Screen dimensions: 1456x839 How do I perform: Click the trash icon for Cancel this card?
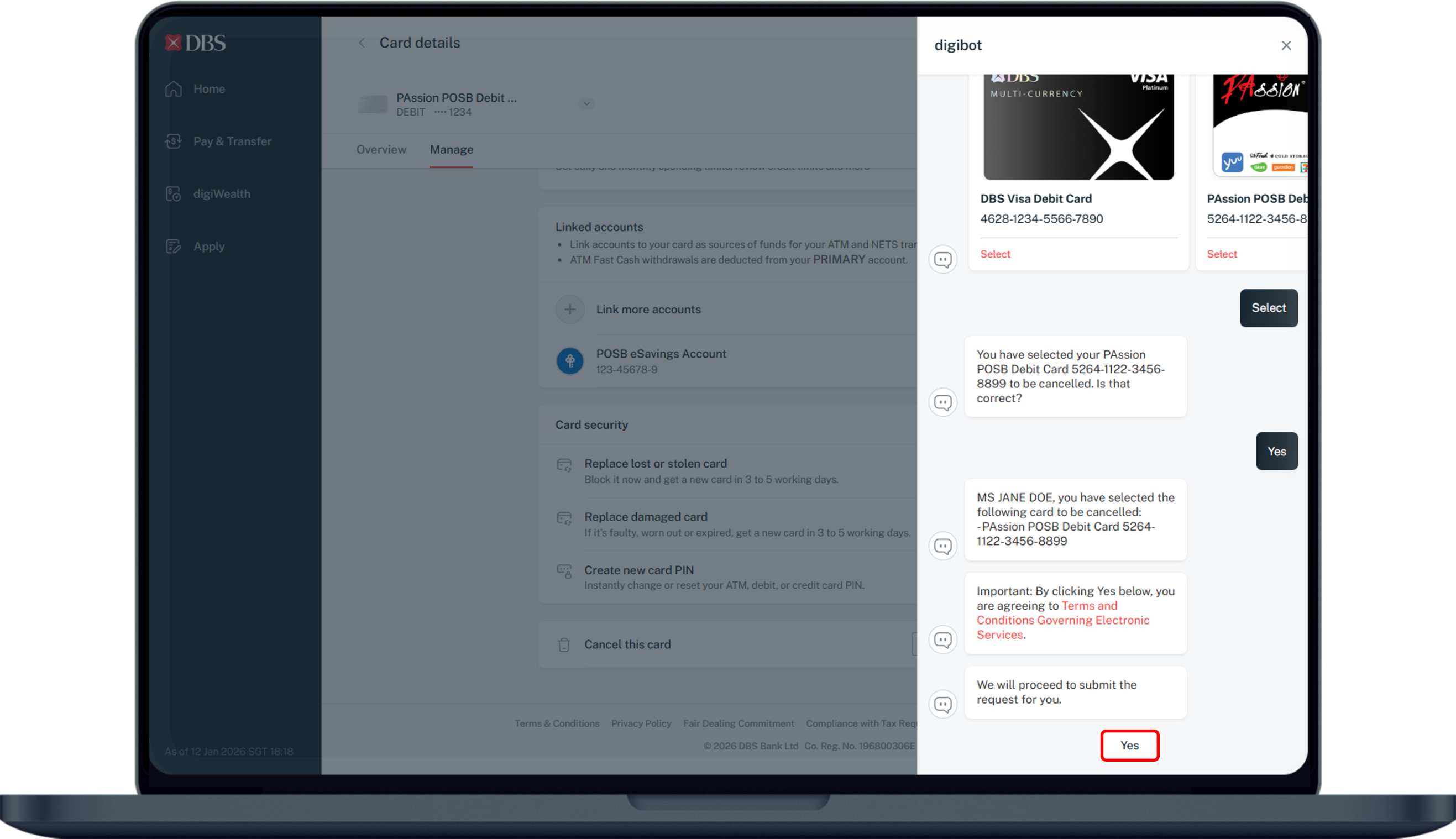[564, 644]
